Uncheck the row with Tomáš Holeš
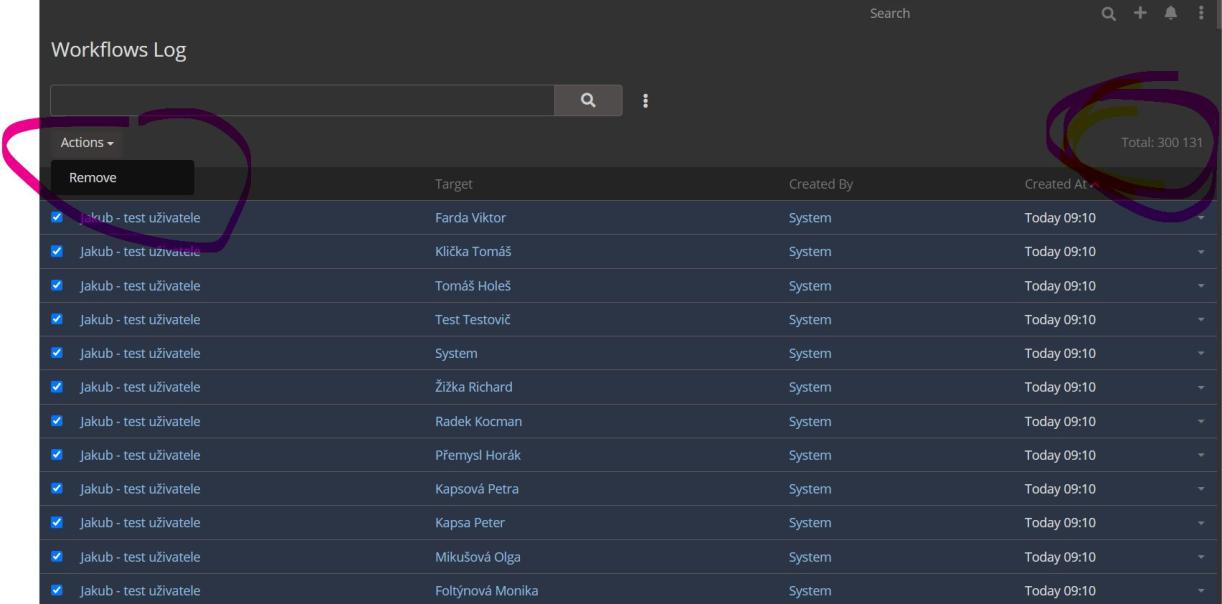1222x604 pixels. [57, 286]
